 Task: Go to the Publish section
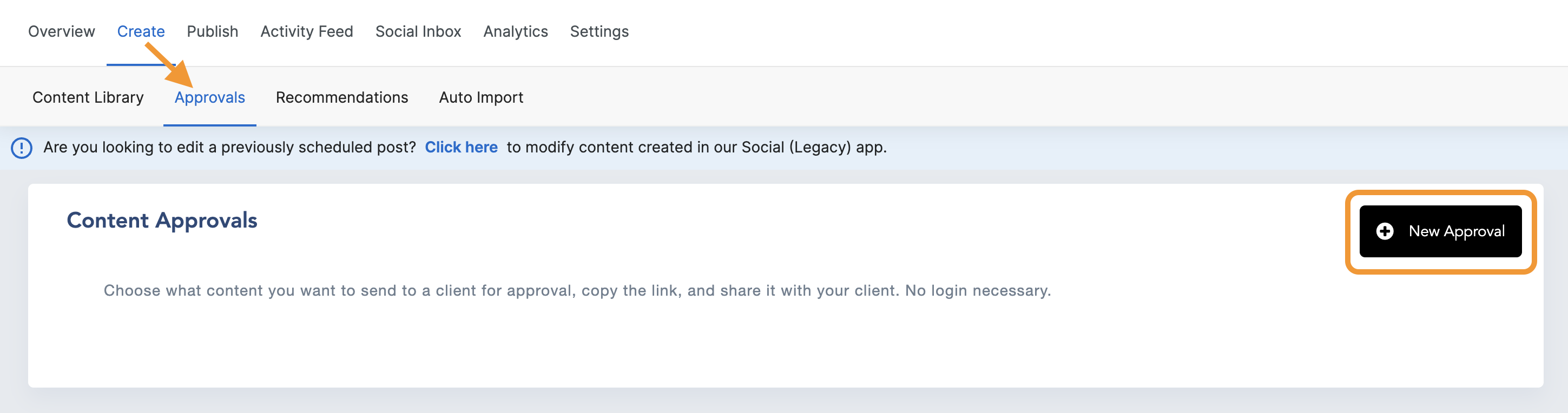click(x=213, y=32)
